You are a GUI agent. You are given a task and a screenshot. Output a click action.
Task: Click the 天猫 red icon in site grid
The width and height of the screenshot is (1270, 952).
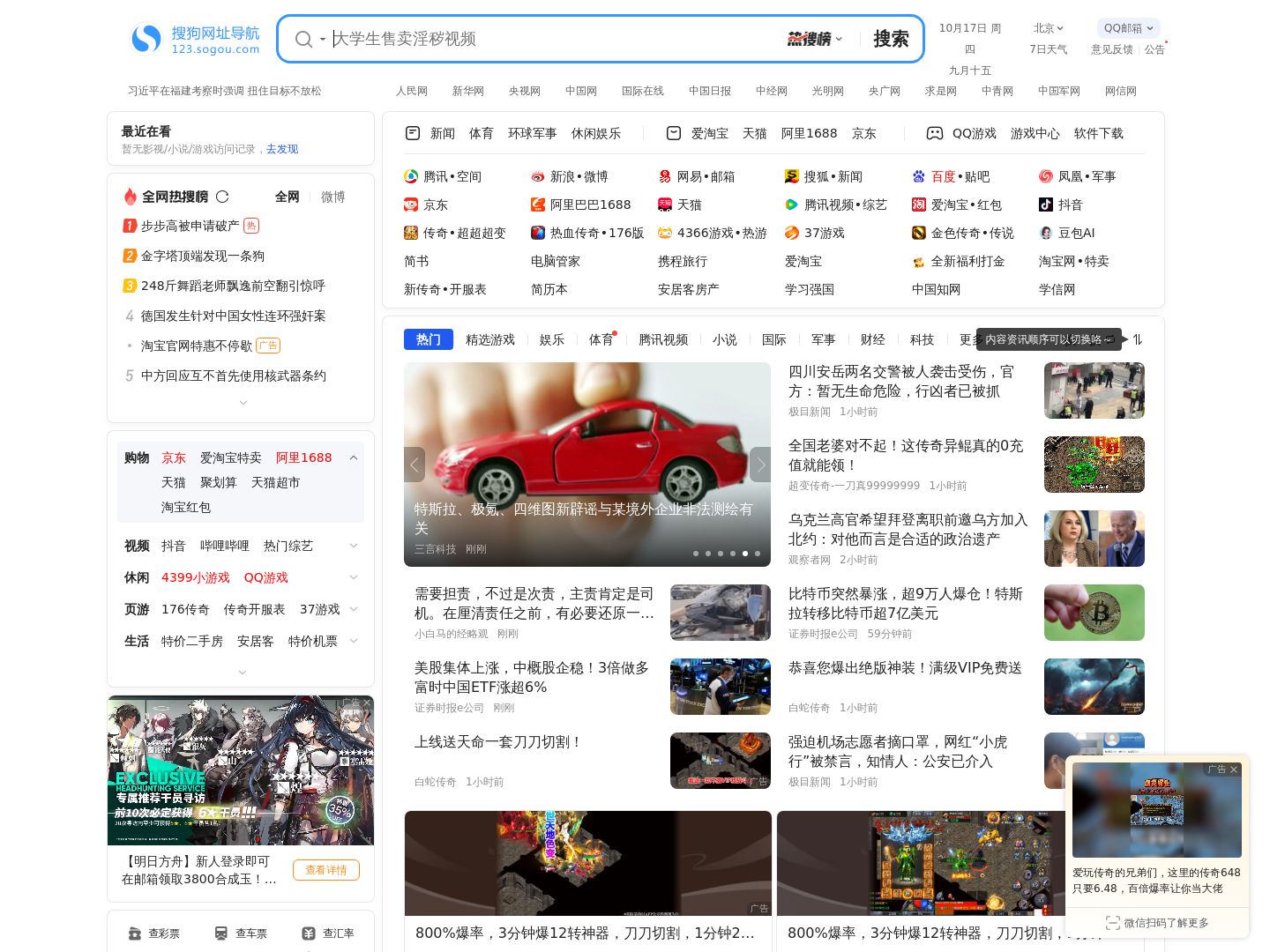(665, 205)
